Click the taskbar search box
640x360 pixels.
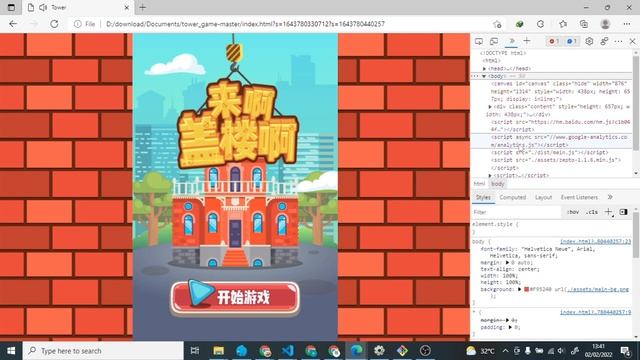click(103, 351)
